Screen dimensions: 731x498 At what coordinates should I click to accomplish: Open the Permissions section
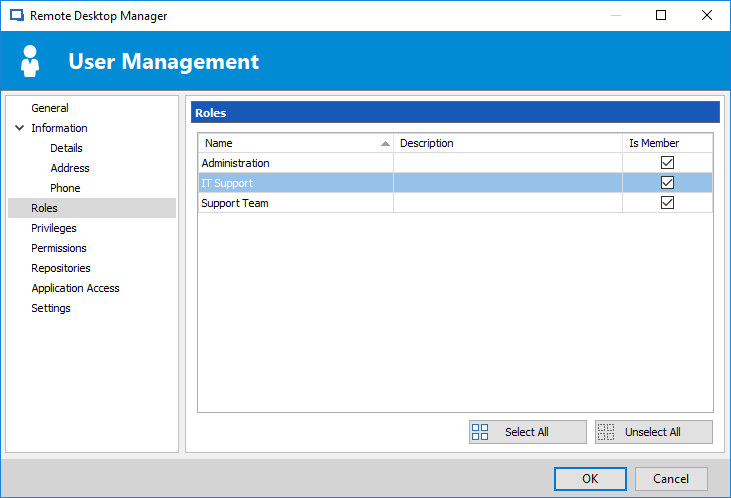[x=59, y=249]
